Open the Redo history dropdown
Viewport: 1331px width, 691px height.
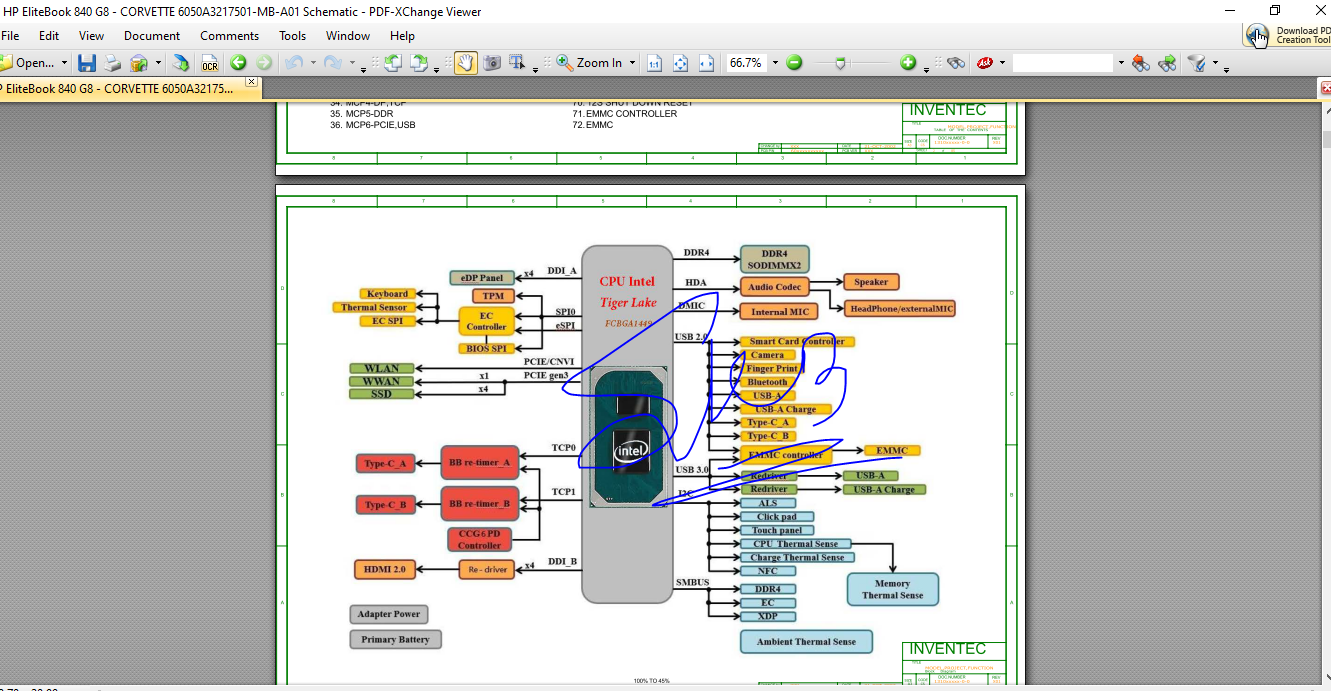pyautogui.click(x=351, y=63)
